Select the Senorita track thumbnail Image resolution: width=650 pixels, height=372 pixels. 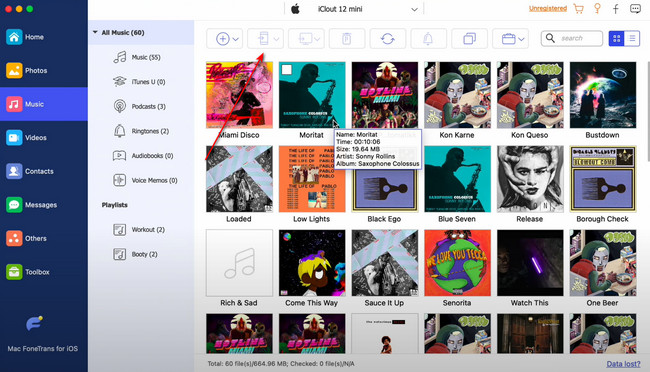pyautogui.click(x=457, y=263)
